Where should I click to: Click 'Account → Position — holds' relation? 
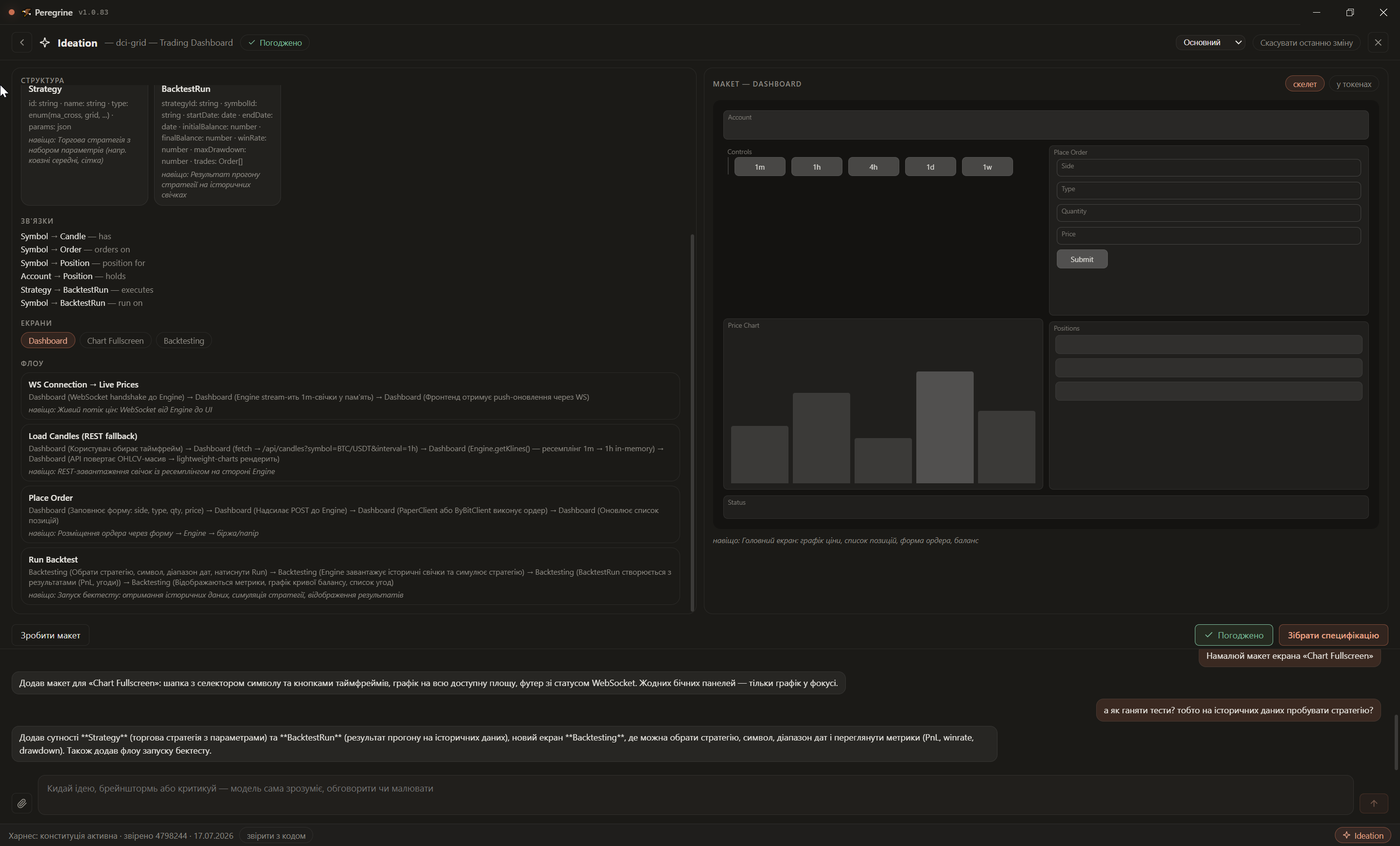(73, 277)
